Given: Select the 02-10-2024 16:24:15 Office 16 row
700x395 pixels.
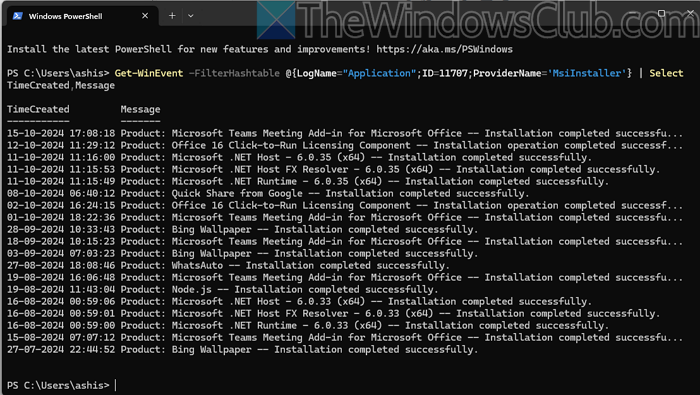Looking at the screenshot, I should click(x=345, y=206).
